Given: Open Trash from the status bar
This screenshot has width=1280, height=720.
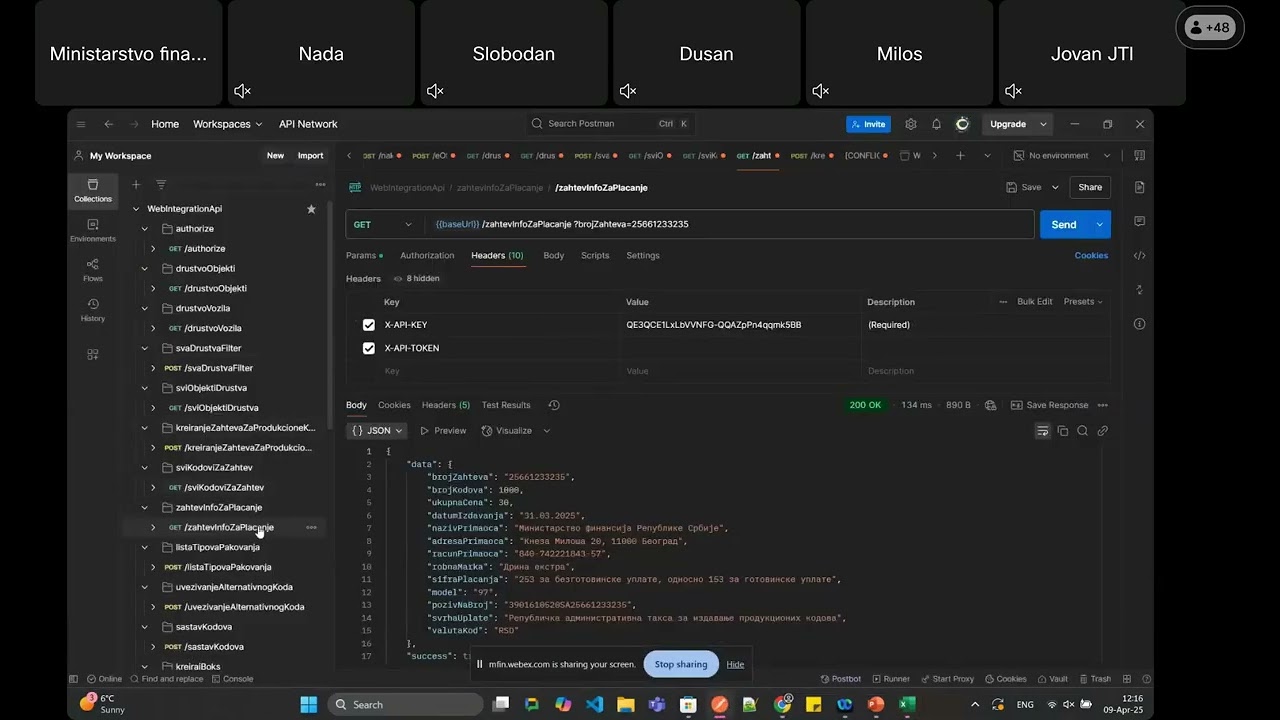Looking at the screenshot, I should point(1094,679).
